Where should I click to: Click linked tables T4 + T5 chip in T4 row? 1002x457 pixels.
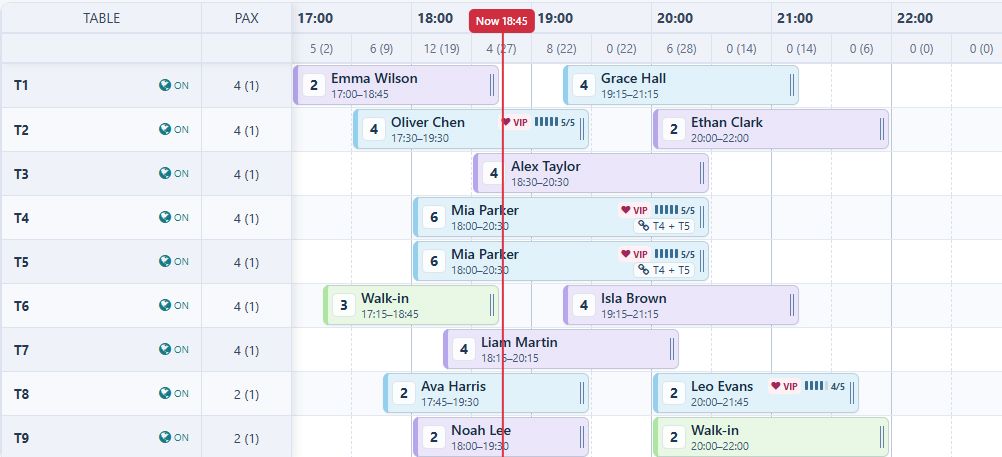pyautogui.click(x=664, y=226)
